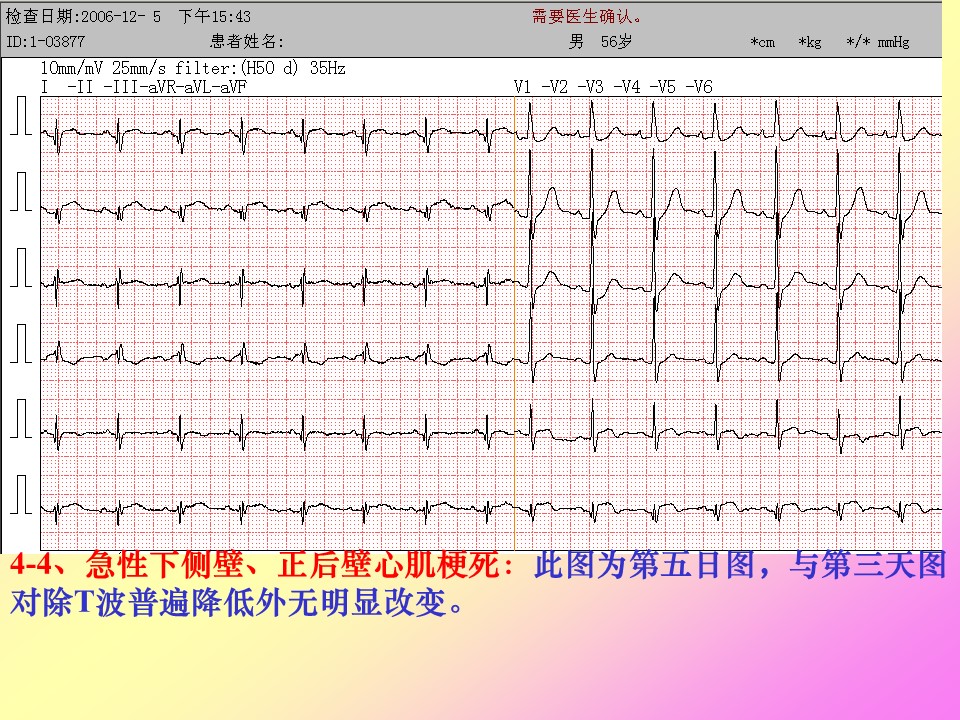The image size is (960, 720).
Task: Click the exam date text 检查日期:2006-12- 5
Action: pyautogui.click(x=83, y=17)
